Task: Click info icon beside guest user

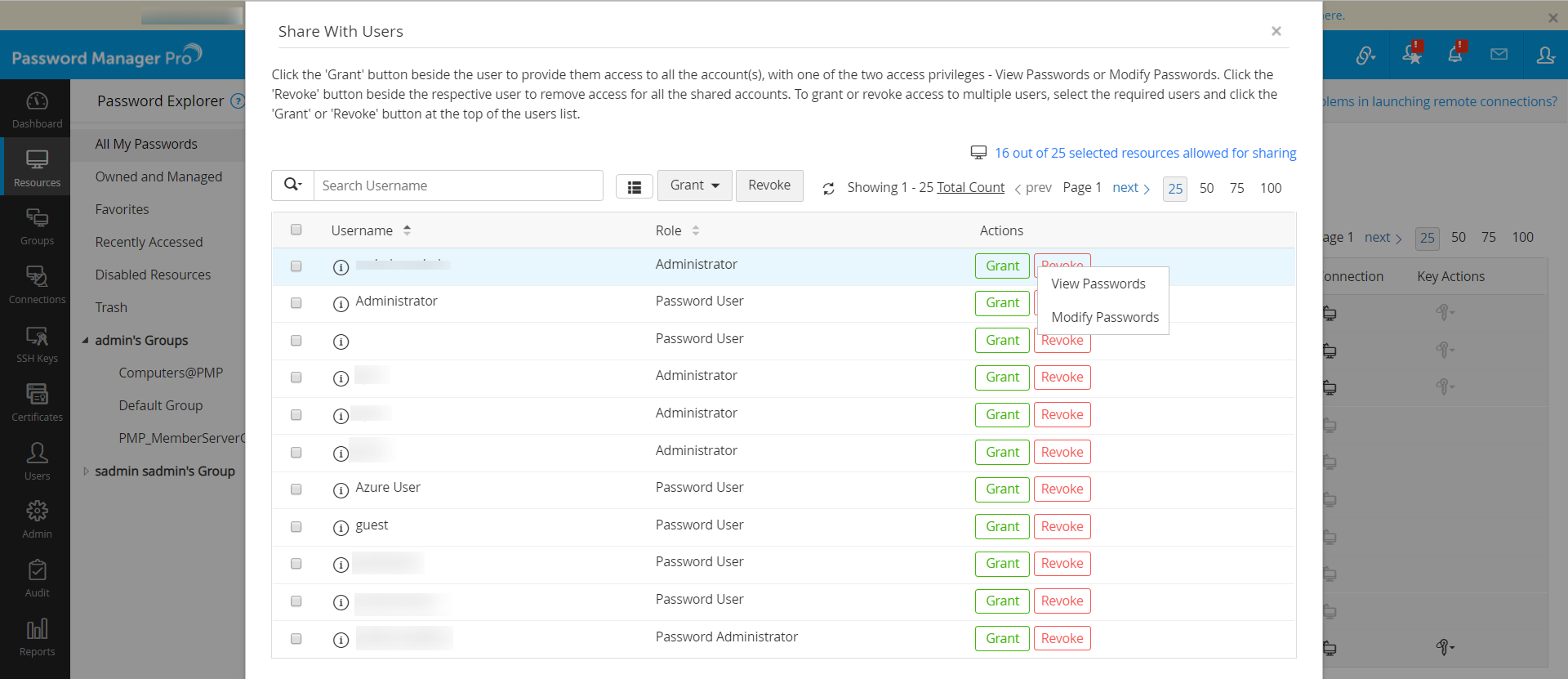Action: click(x=341, y=528)
